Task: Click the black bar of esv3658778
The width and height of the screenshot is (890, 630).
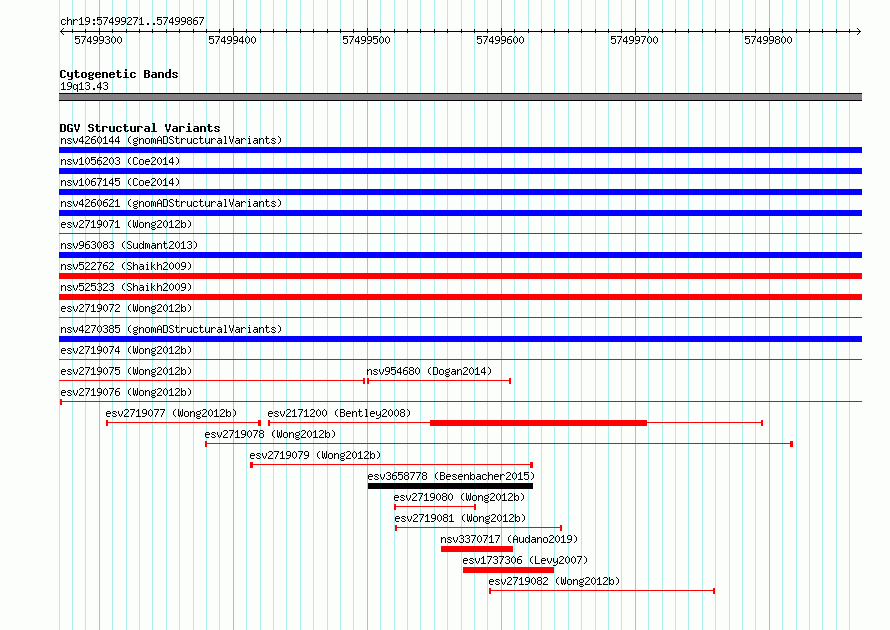Action: coord(450,486)
